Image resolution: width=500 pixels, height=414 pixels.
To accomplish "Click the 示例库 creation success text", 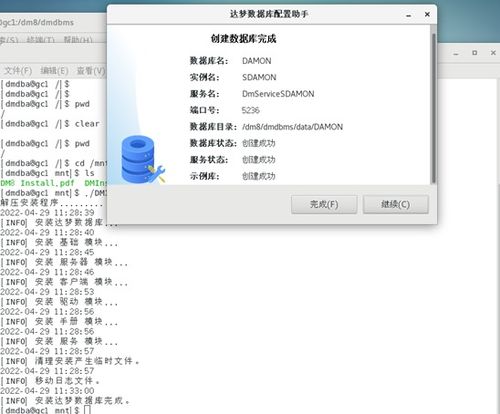I will (x=259, y=176).
